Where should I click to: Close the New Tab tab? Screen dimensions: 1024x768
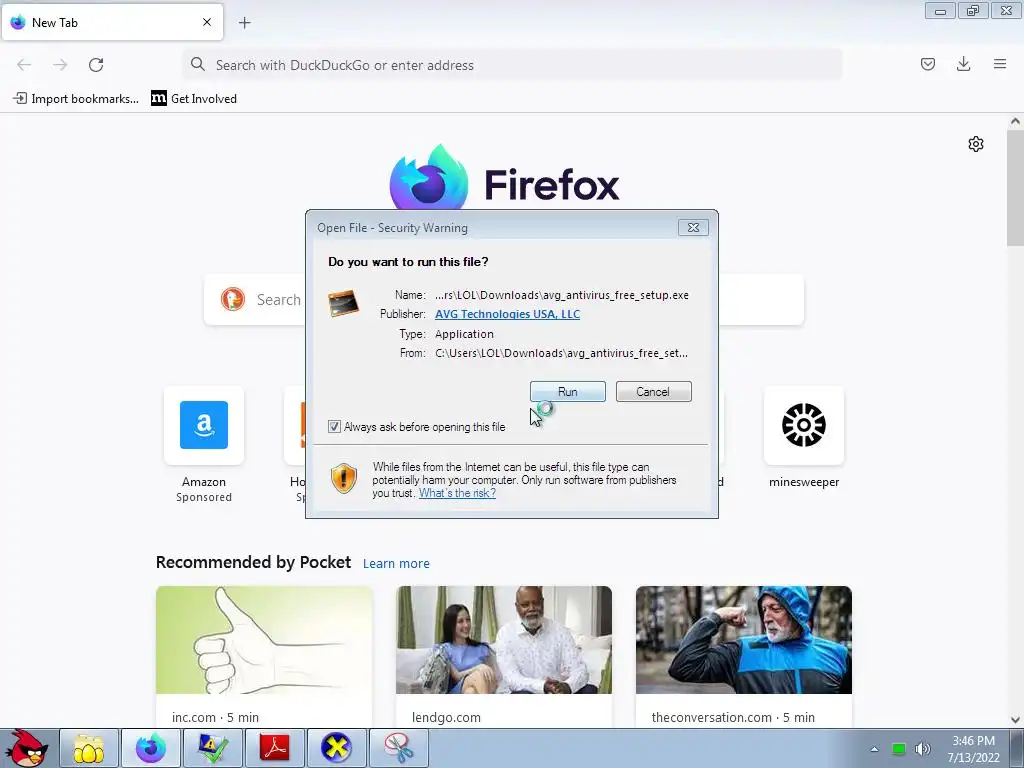pos(207,22)
